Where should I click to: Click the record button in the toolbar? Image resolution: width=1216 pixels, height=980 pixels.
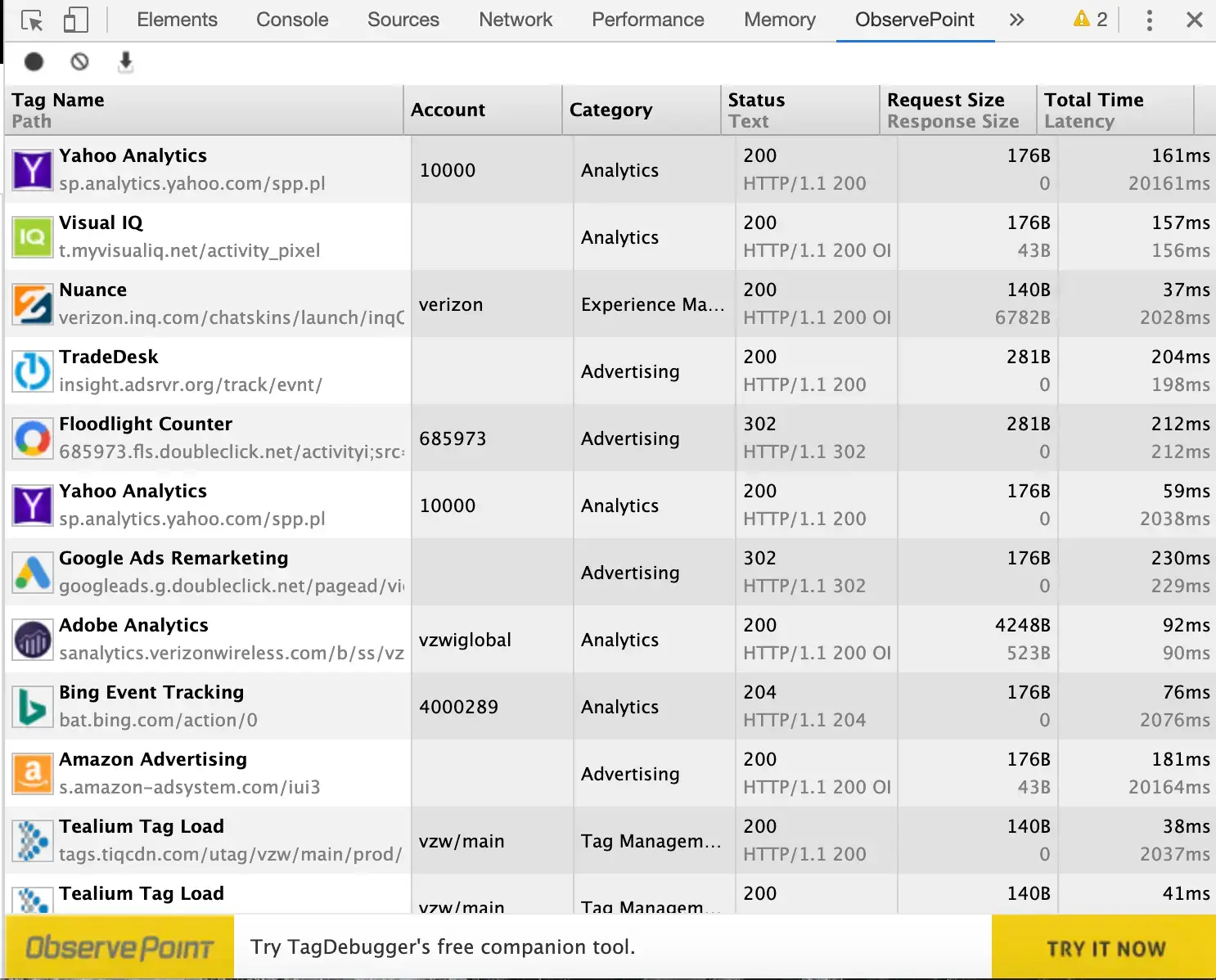click(34, 61)
